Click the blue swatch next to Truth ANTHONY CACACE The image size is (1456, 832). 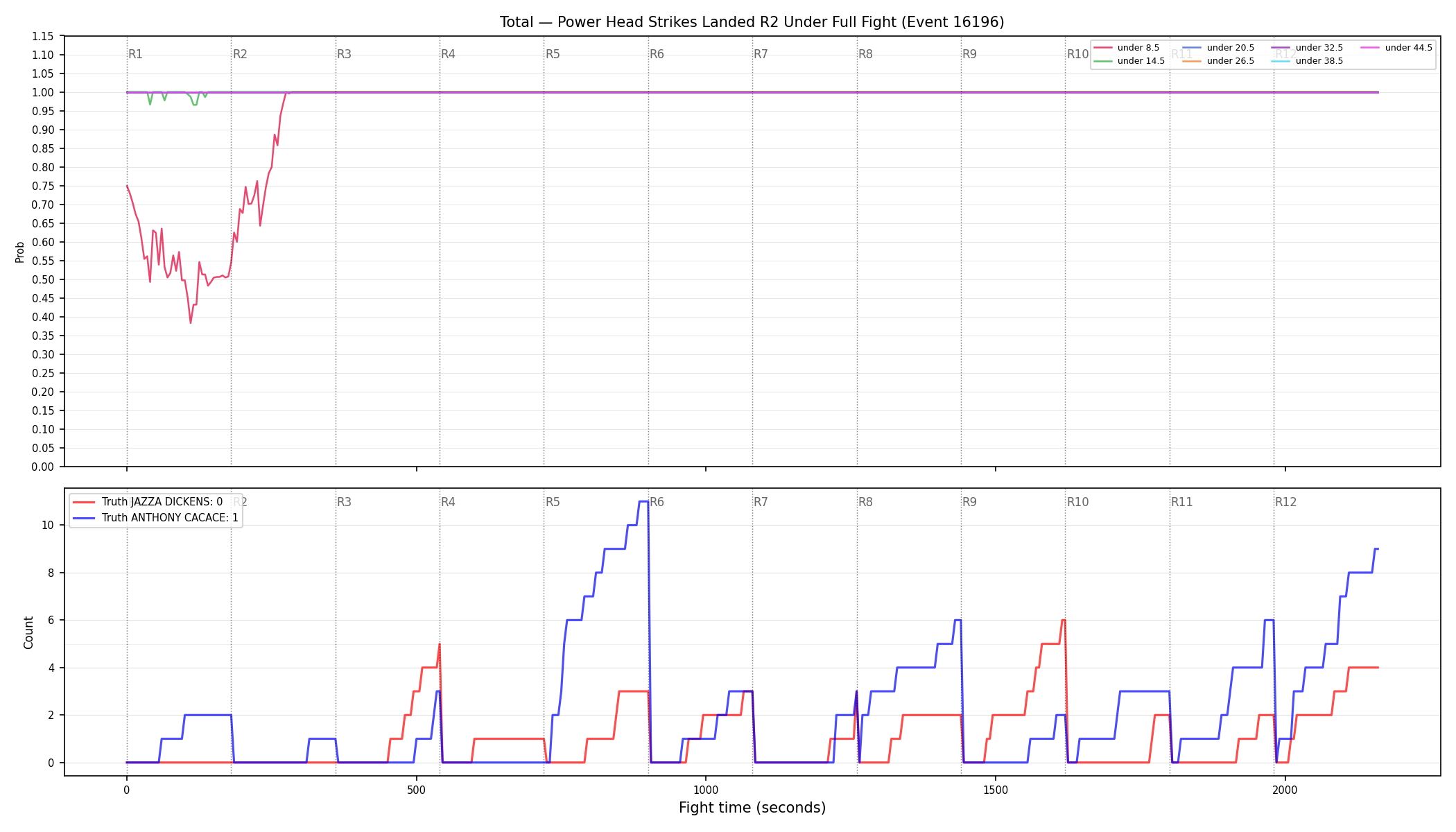pyautogui.click(x=84, y=518)
